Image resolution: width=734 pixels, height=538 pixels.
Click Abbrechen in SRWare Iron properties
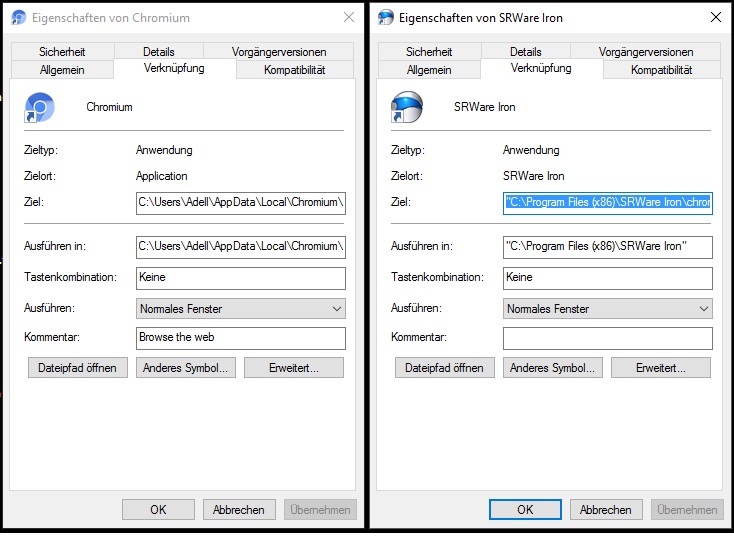pos(606,509)
